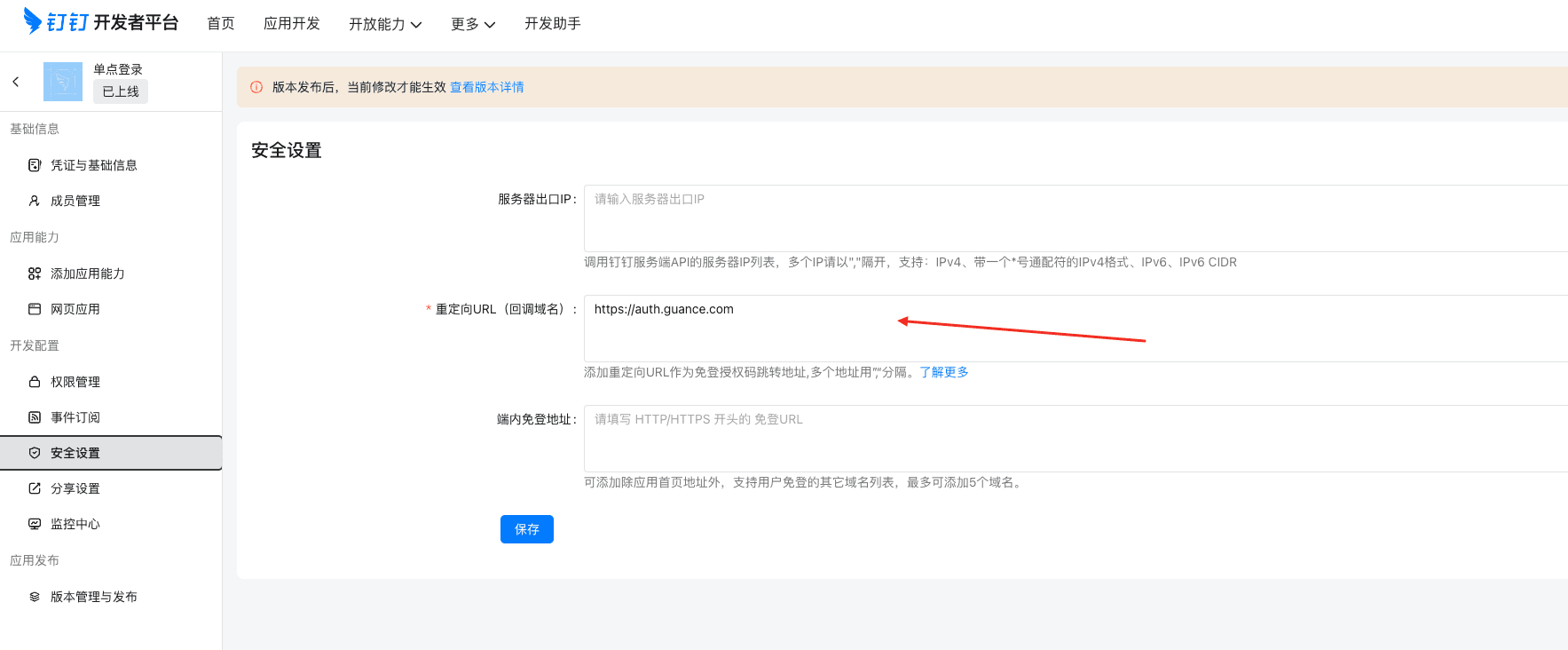Click the 重定向URL（回调域名） field label
The image size is (1568, 650).
click(x=501, y=309)
